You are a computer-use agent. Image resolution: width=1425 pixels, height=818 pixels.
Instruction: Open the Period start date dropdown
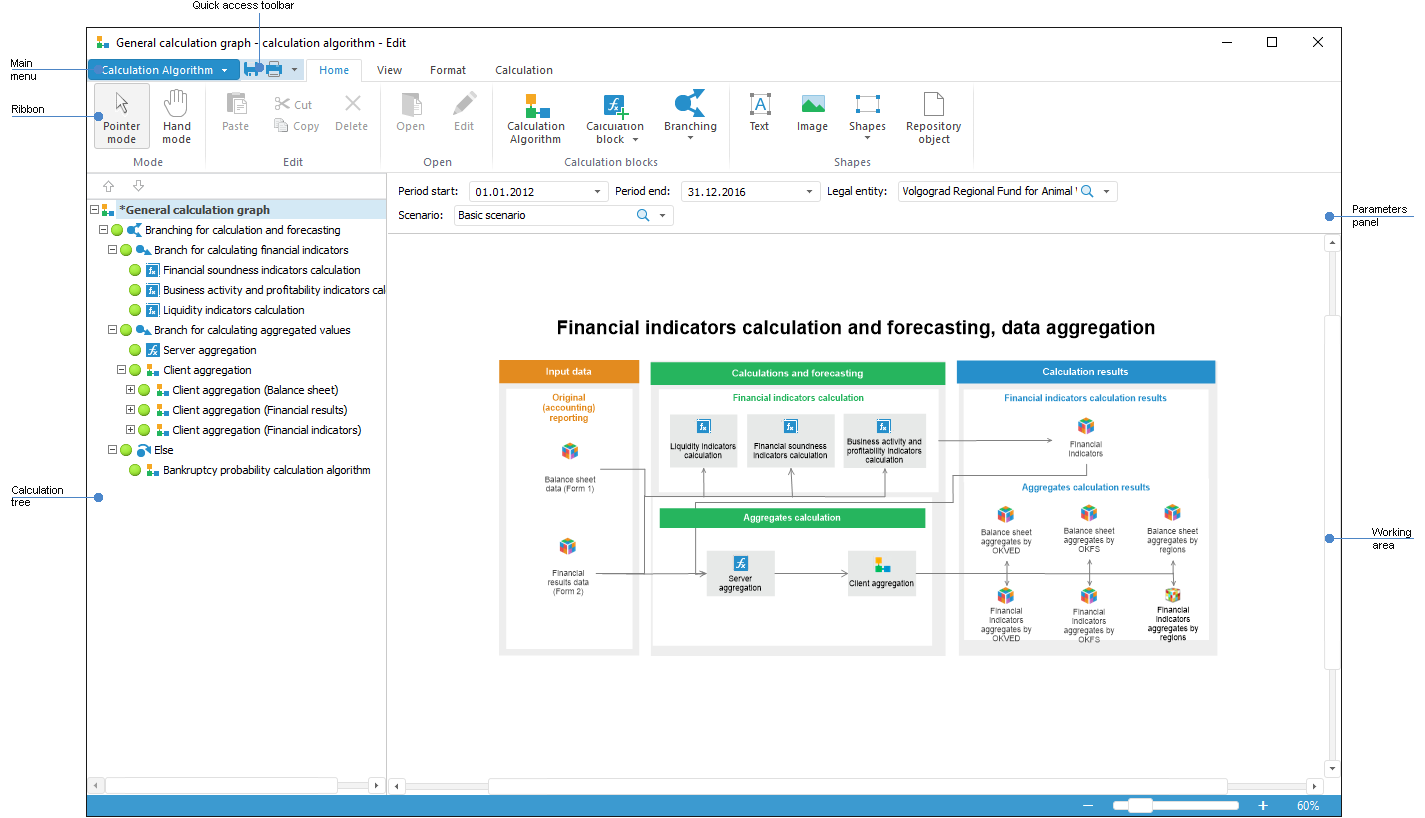(x=598, y=192)
